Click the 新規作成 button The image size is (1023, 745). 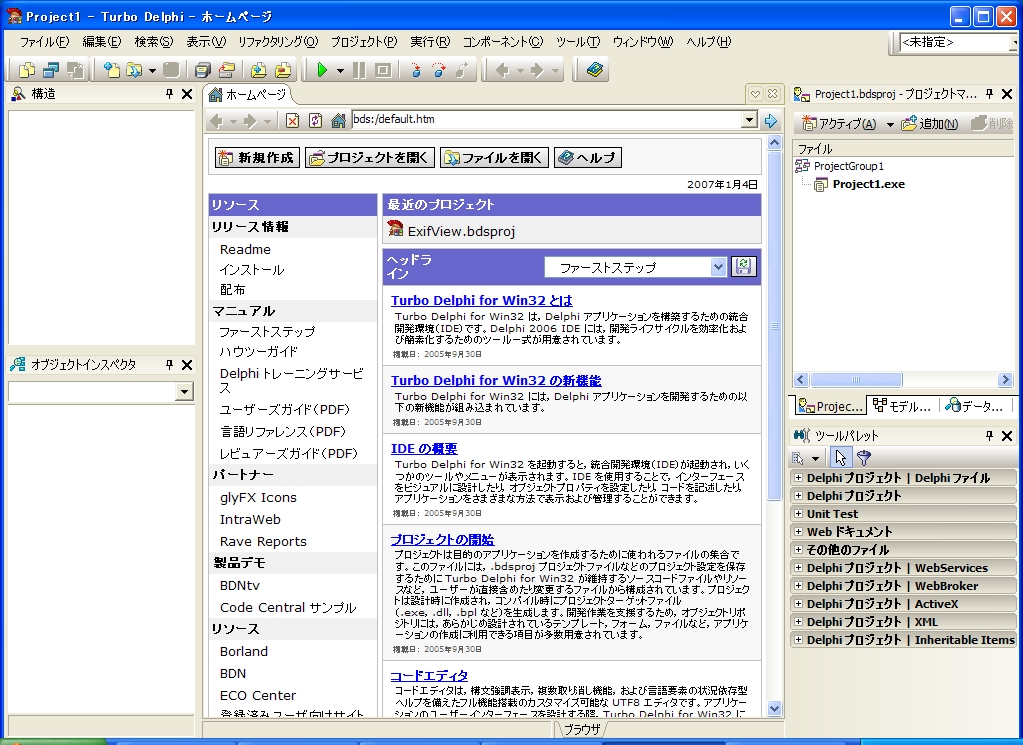click(256, 157)
